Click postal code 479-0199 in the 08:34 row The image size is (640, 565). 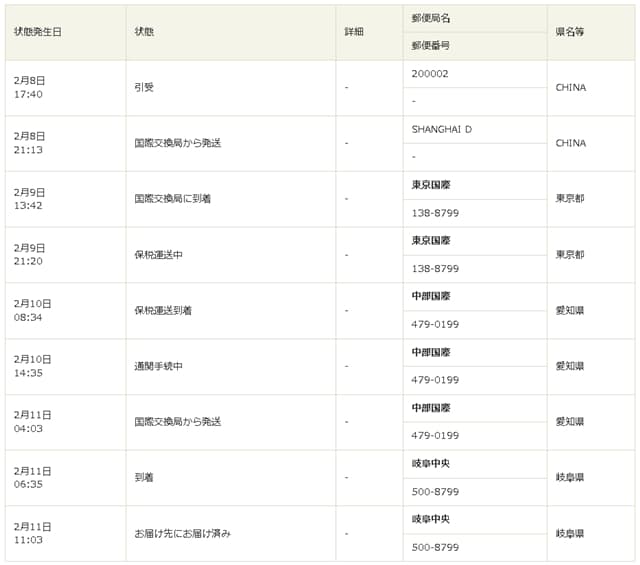pos(435,325)
